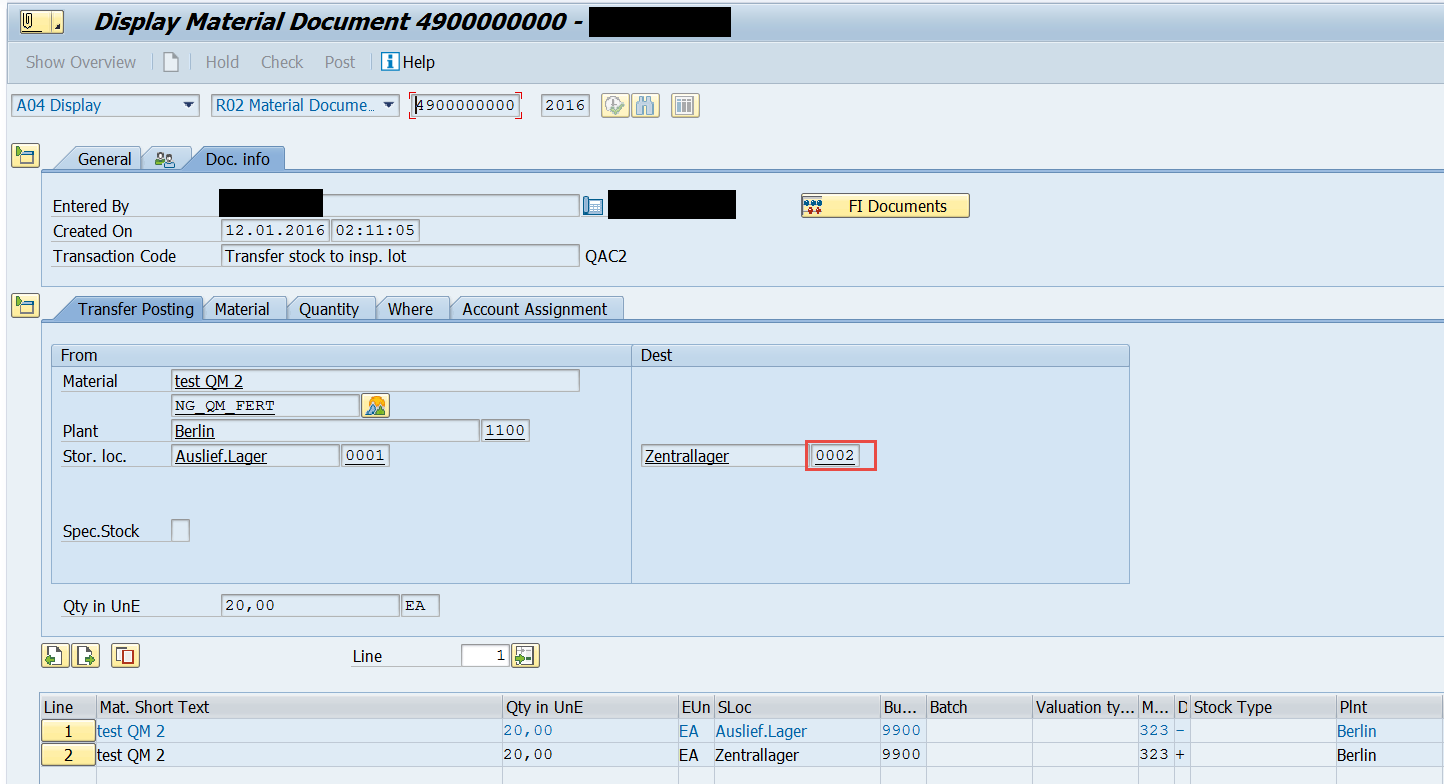Click the Execute clock icon in toolbar
The height and width of the screenshot is (784, 1444).
pos(615,105)
